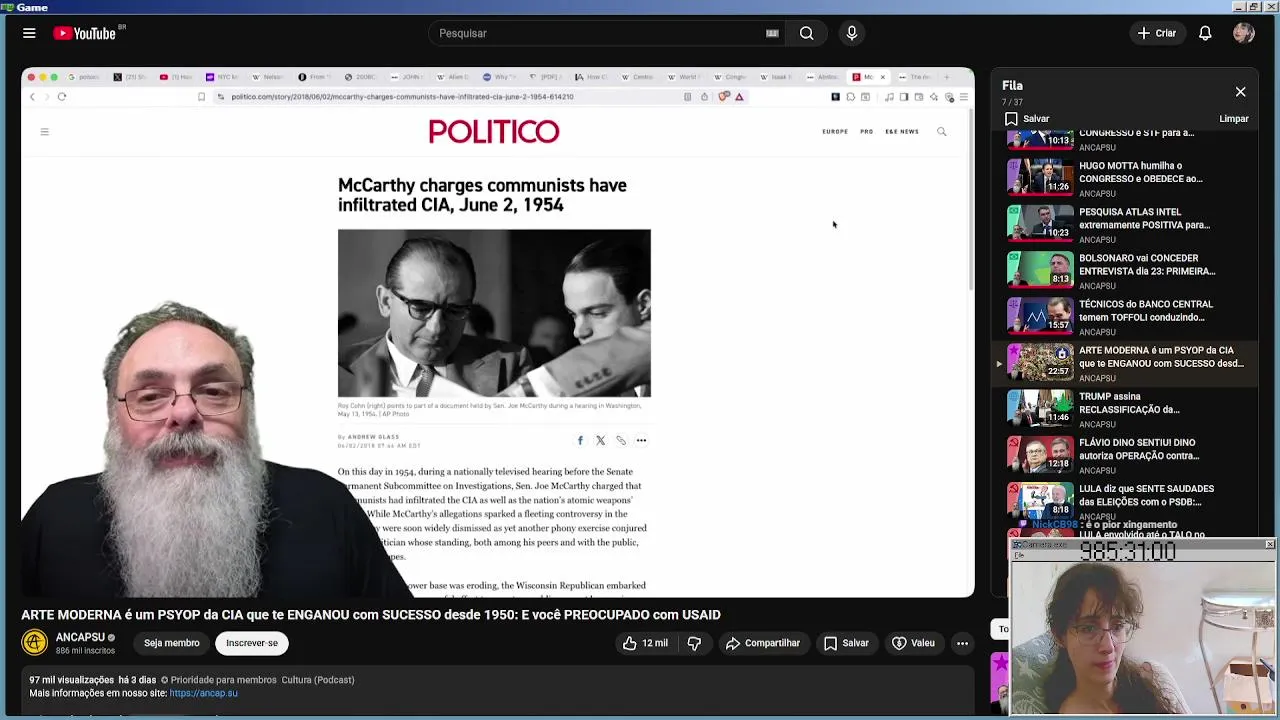Share video with Compartilhar button
1280x720 pixels.
[763, 643]
